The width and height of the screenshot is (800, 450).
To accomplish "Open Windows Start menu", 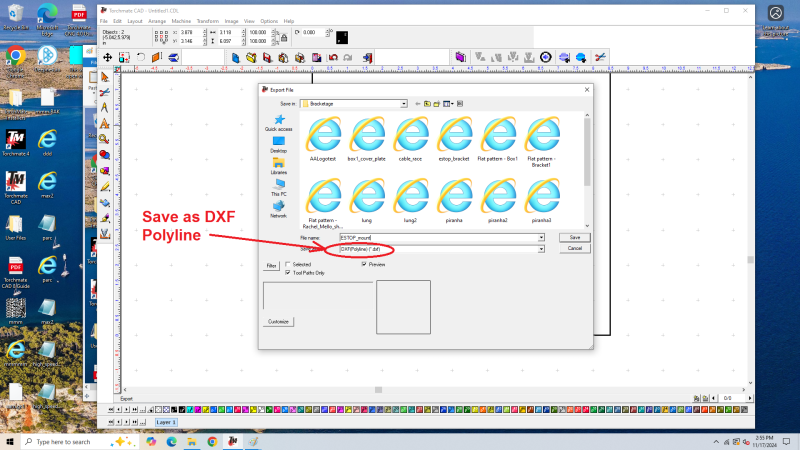I will pos(10,441).
